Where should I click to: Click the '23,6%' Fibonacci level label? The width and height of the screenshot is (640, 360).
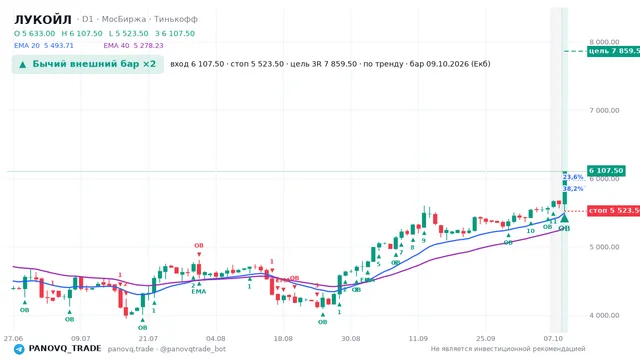(x=573, y=177)
